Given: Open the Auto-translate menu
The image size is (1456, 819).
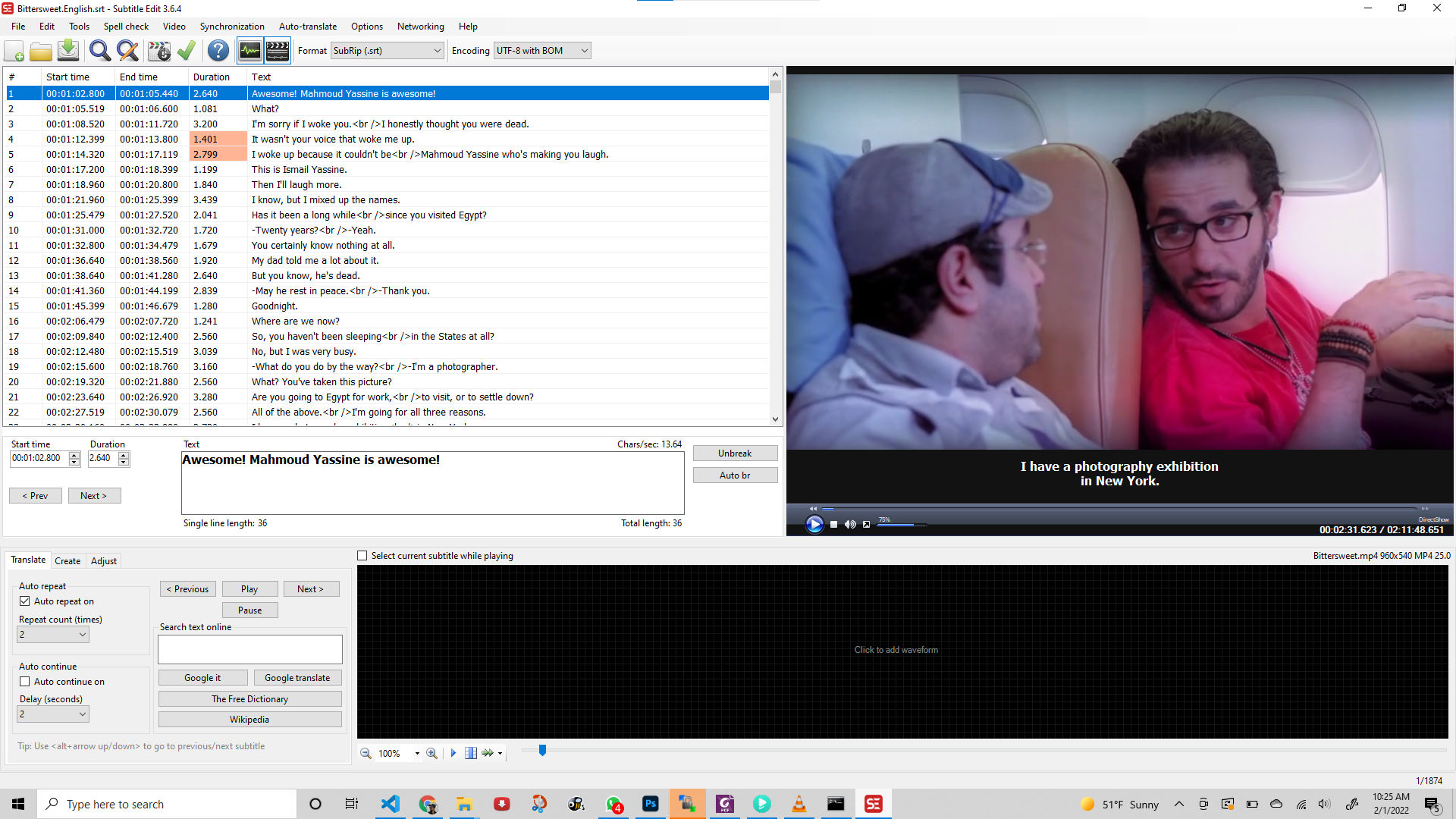Looking at the screenshot, I should pos(308,27).
